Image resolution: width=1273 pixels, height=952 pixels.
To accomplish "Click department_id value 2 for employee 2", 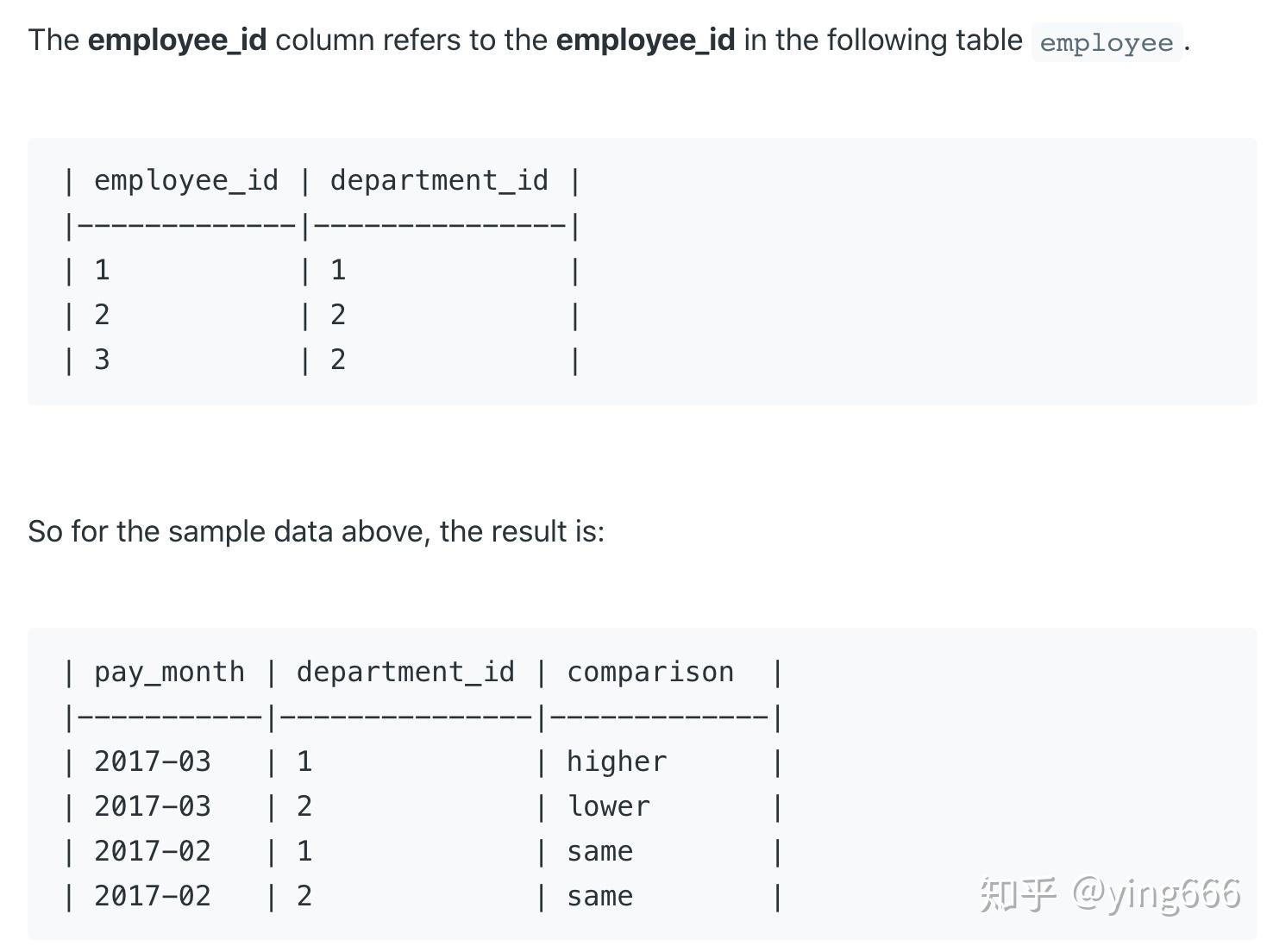I will click(338, 315).
